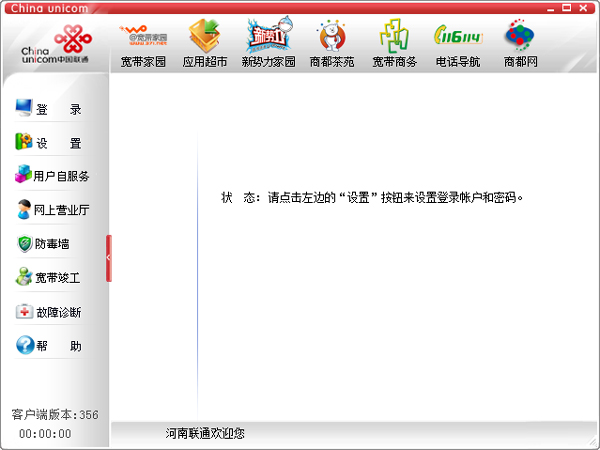Visit the 商都网 website icon
Screen dimensions: 600x450
coord(520,45)
